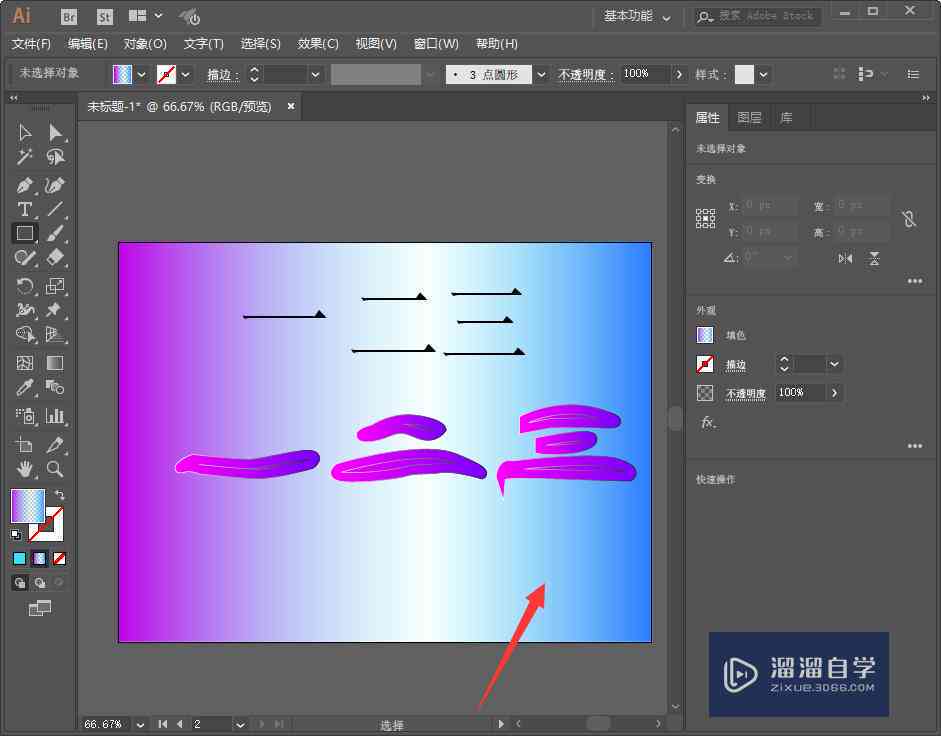The height and width of the screenshot is (736, 941).
Task: Open the 基本功能 workspace dropdown
Action: (637, 17)
